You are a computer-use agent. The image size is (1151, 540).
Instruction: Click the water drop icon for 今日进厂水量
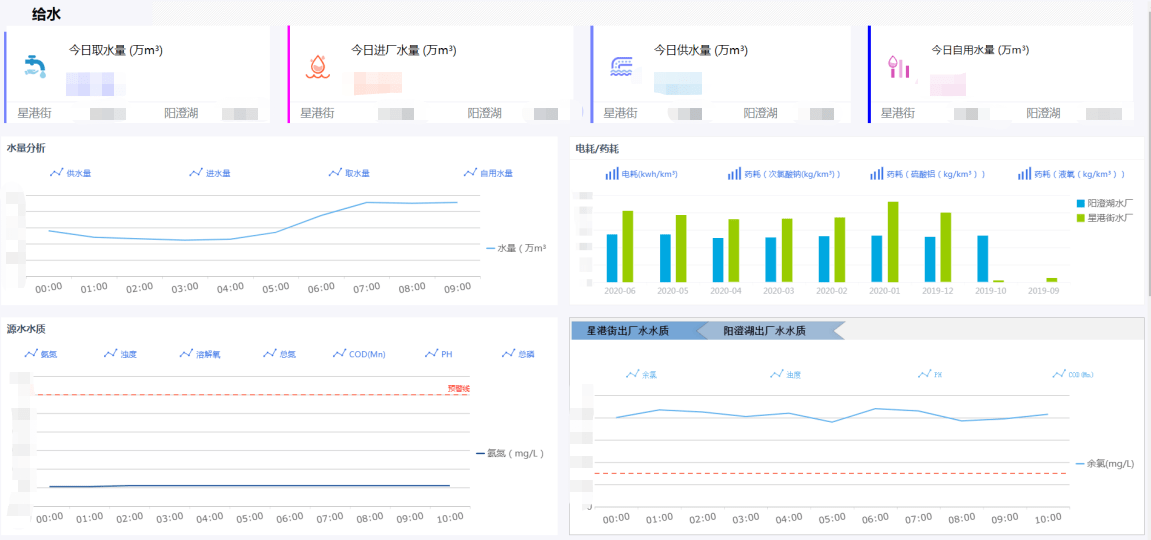coord(317,66)
